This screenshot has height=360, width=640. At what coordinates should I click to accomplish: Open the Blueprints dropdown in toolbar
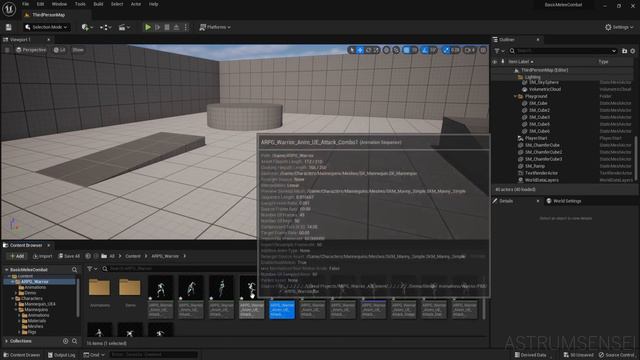106,27
